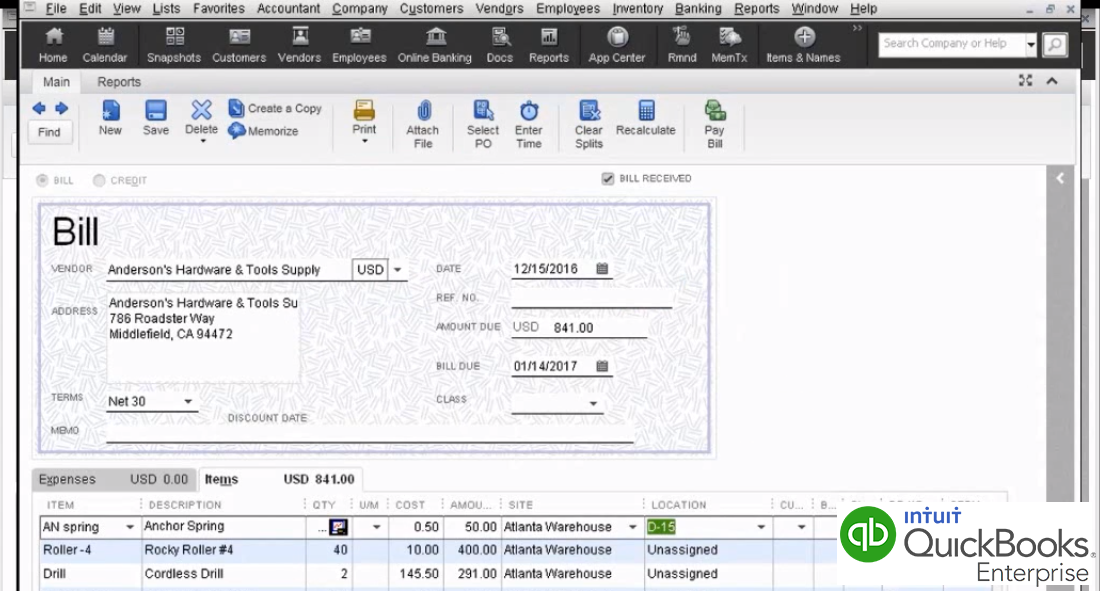Image resolution: width=1100 pixels, height=591 pixels.
Task: Select the Bill radio button
Action: 42,181
